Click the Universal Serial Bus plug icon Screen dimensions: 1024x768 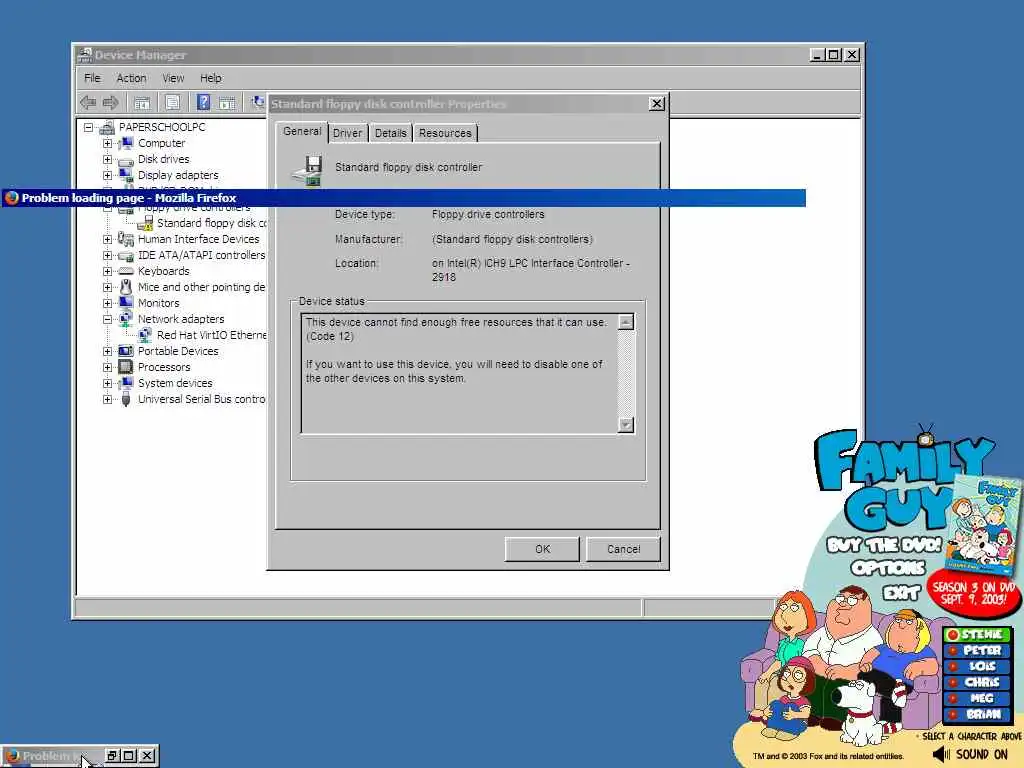tap(126, 399)
